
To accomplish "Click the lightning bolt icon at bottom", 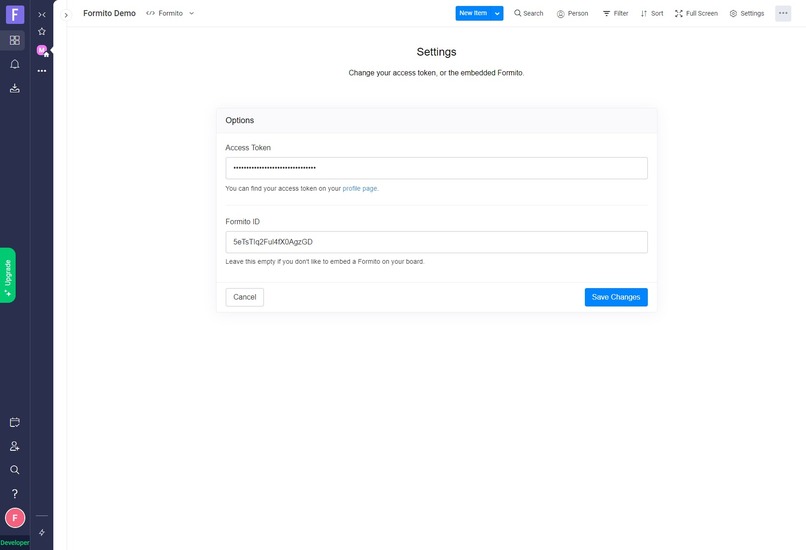I will point(42,533).
